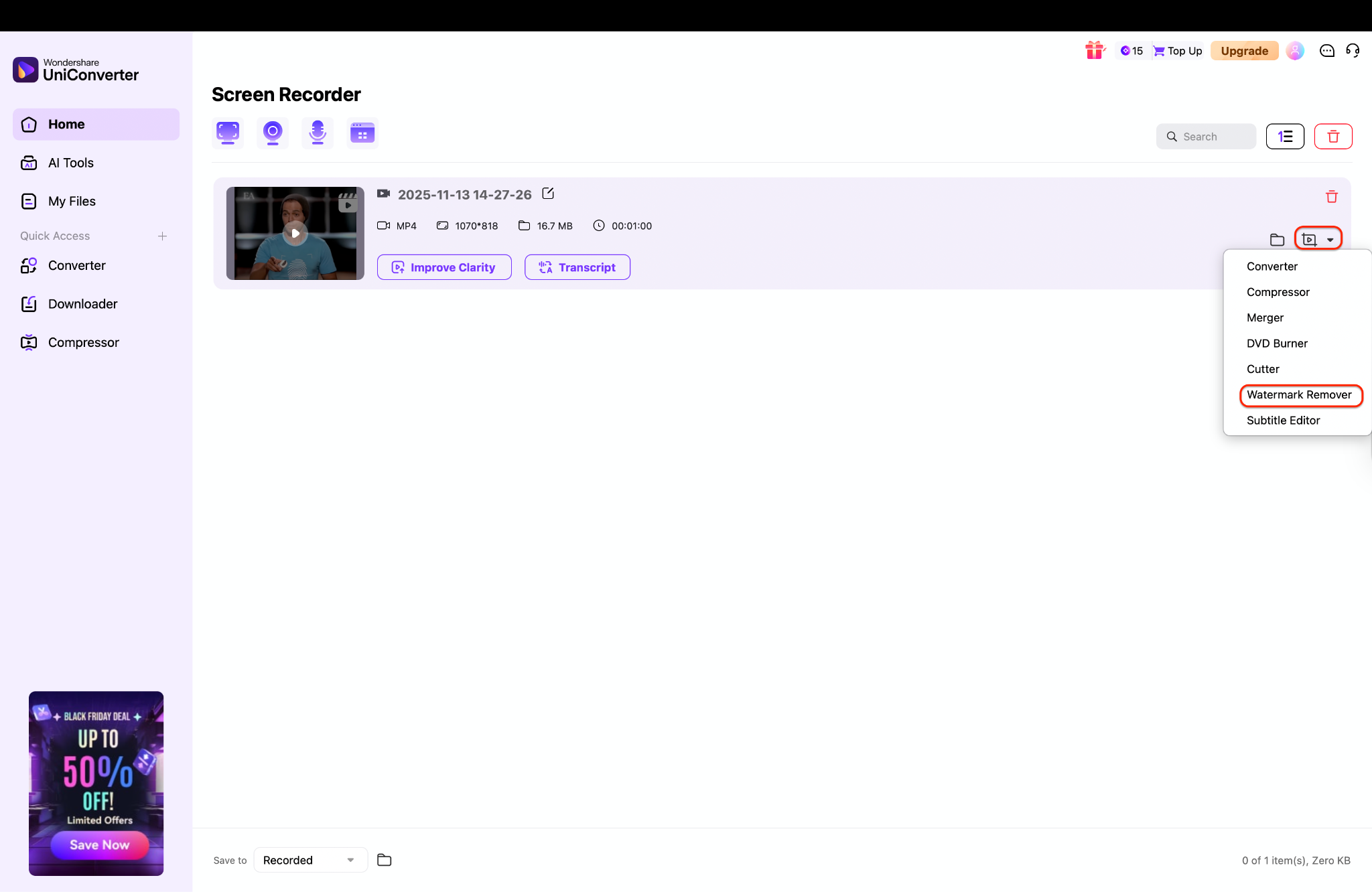Image resolution: width=1372 pixels, height=892 pixels.
Task: Open the webcam recorder tool
Action: (272, 133)
